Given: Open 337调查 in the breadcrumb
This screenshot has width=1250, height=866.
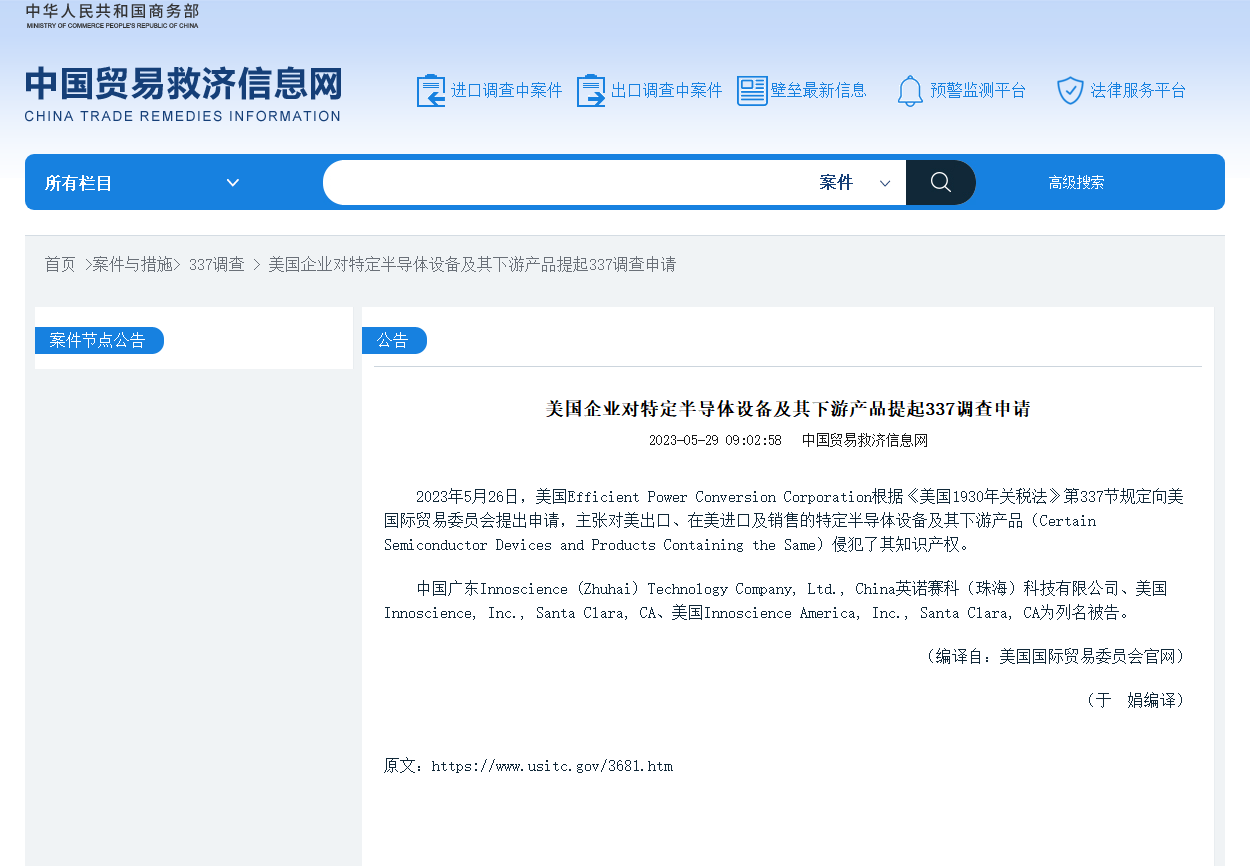Looking at the screenshot, I should pos(216,265).
